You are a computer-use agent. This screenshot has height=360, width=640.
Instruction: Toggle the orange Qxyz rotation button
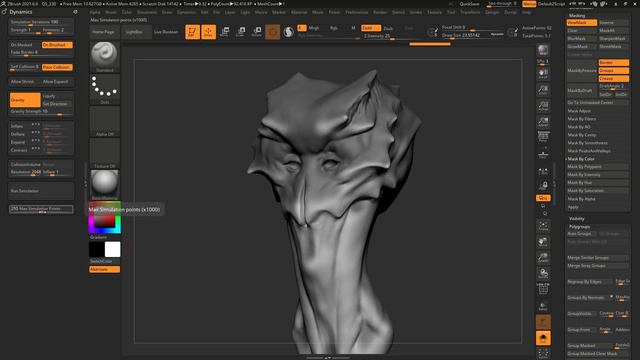point(543,198)
